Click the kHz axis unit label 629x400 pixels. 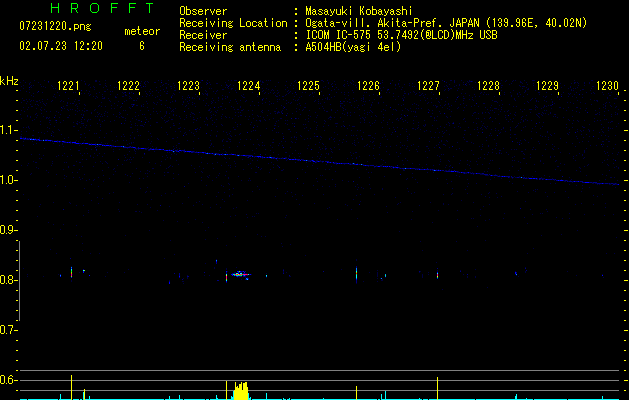click(9, 81)
